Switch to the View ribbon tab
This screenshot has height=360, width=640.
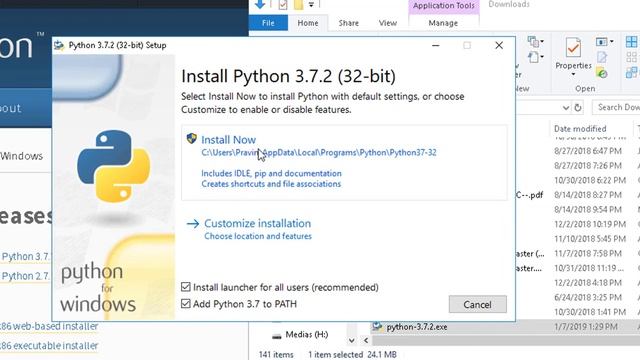pos(387,23)
